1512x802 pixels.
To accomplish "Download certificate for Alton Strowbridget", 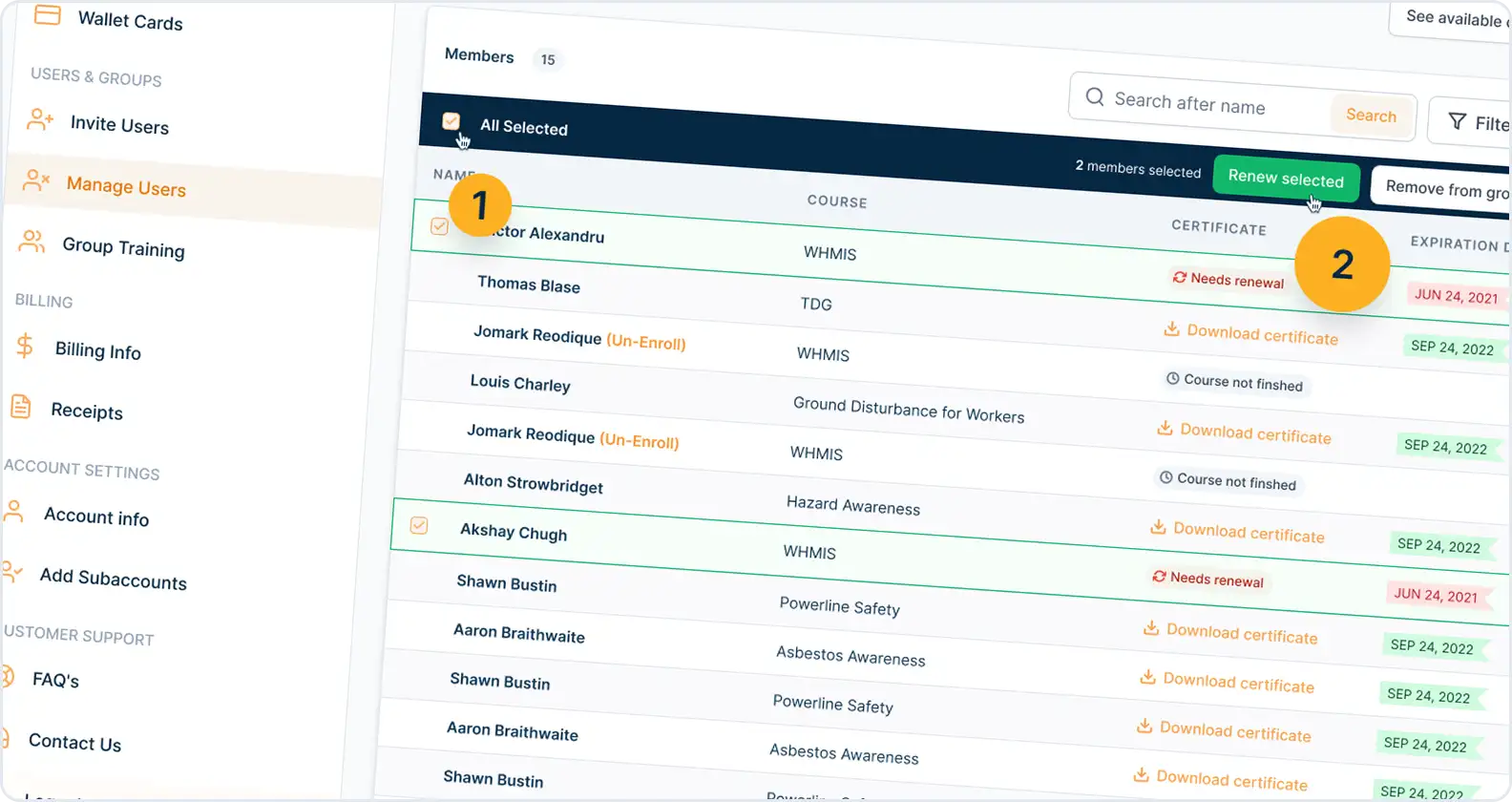I will [x=1237, y=532].
